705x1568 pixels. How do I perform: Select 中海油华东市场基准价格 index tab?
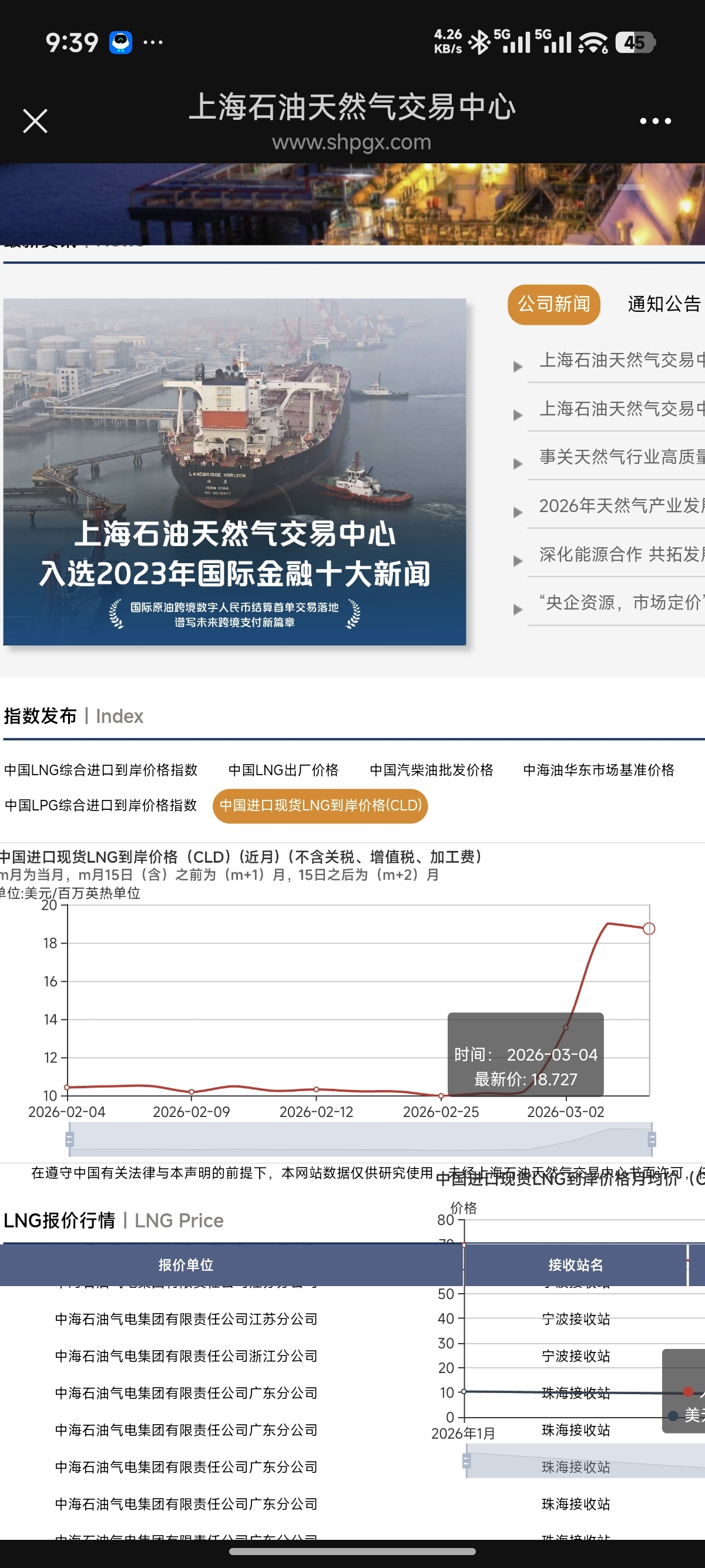[x=599, y=770]
